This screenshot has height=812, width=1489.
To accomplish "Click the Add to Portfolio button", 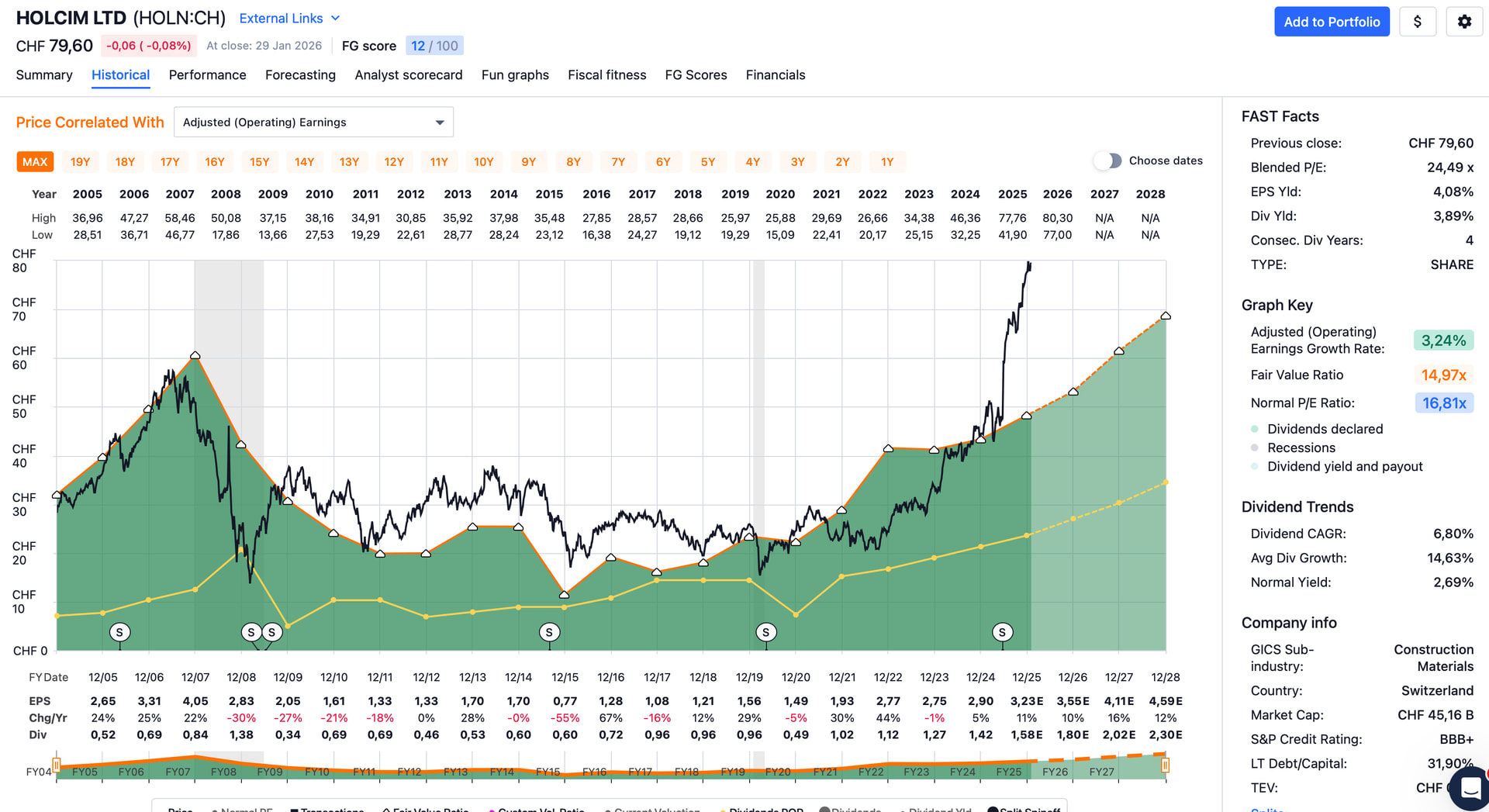I will [1332, 22].
